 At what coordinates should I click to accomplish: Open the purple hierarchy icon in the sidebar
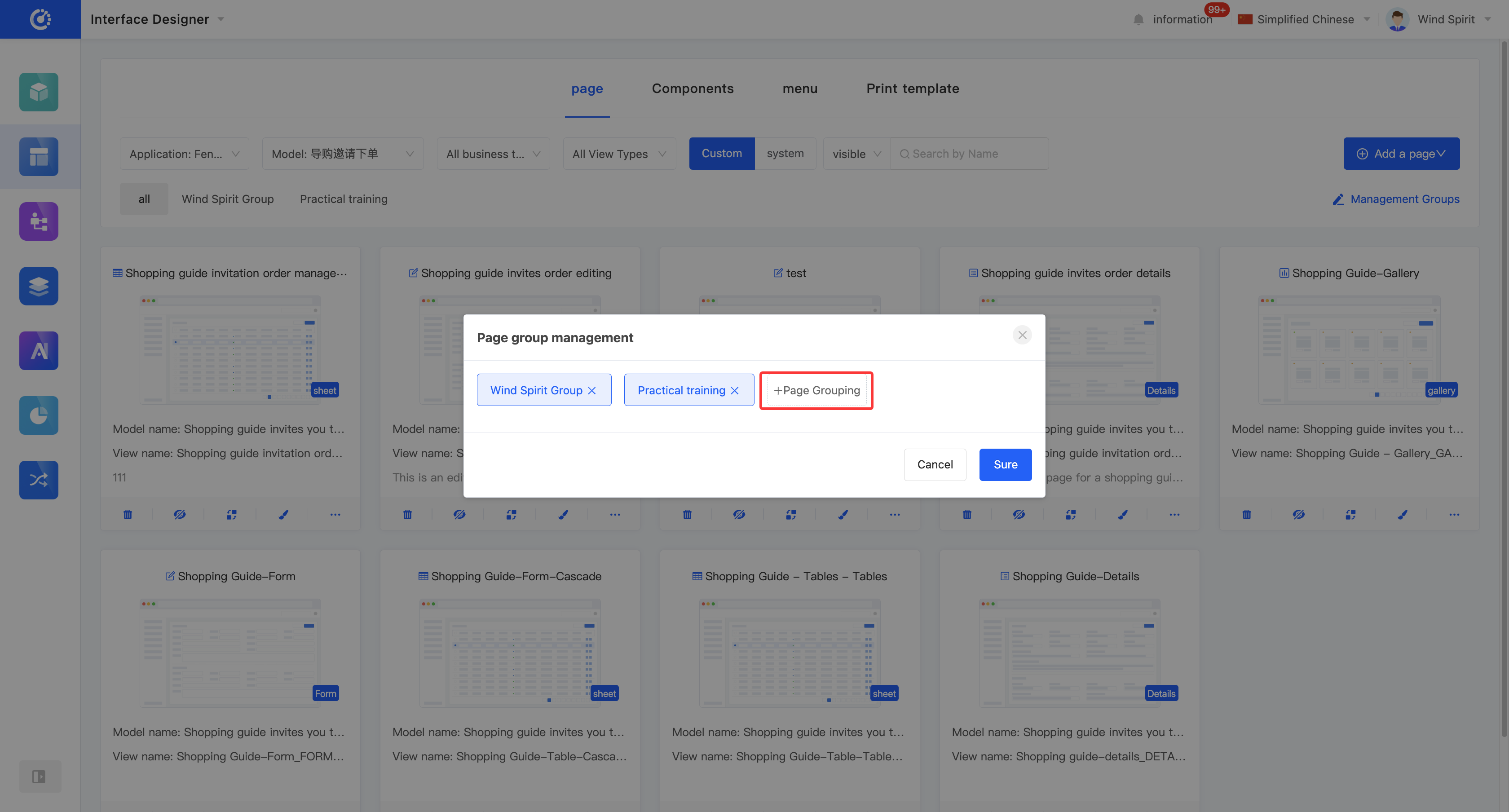pos(39,221)
